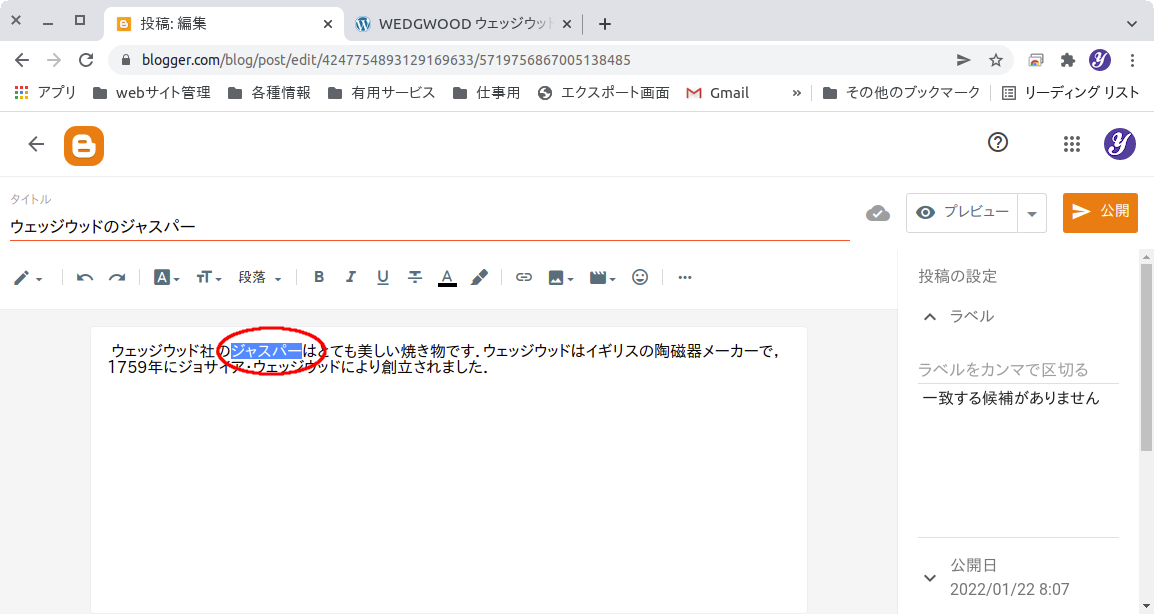Click the プレビュー preview button
This screenshot has width=1154, height=614.
click(x=962, y=213)
